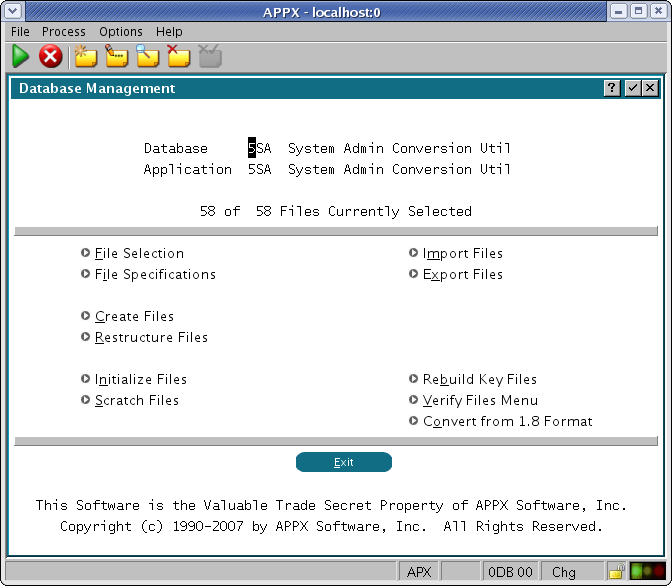This screenshot has width=672, height=586.
Task: Open the Help menu
Action: click(x=169, y=32)
